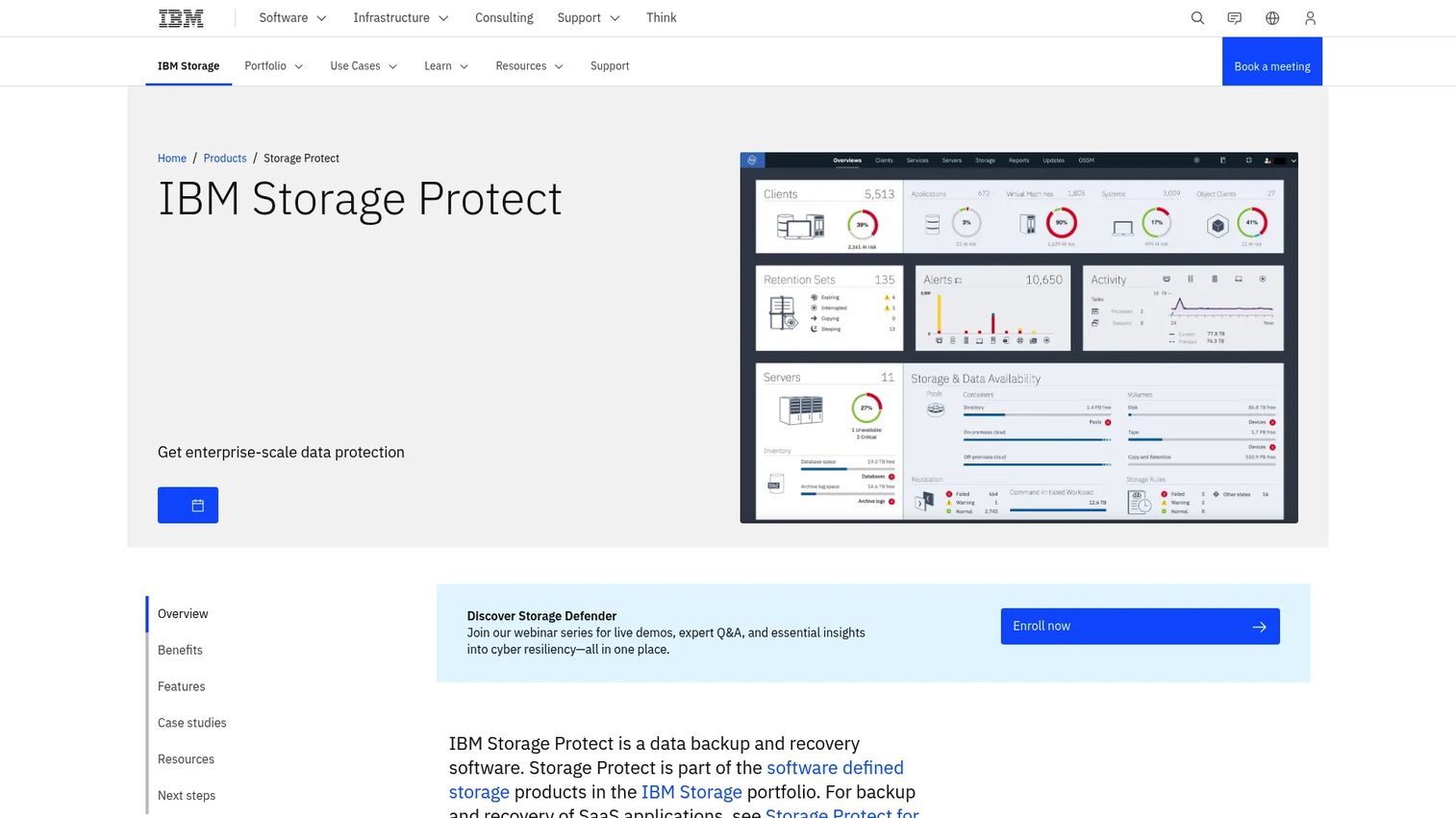1456x818 pixels.
Task: Select Resources in the side navigation
Action: (x=186, y=759)
